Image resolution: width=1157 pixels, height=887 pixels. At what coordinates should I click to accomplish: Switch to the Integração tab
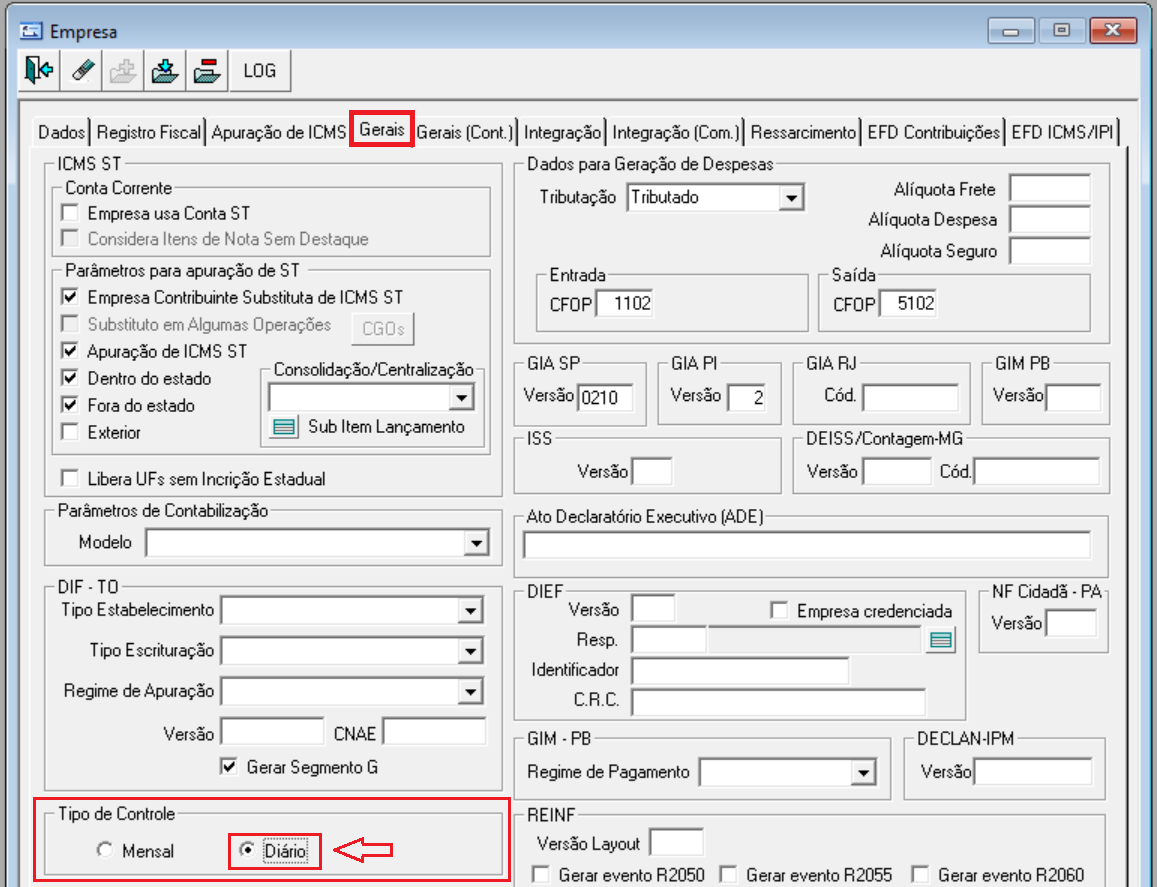pos(562,132)
